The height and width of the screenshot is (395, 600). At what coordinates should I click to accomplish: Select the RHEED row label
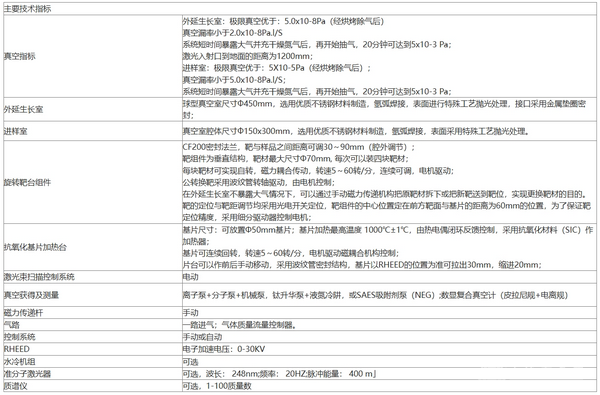click(16, 349)
